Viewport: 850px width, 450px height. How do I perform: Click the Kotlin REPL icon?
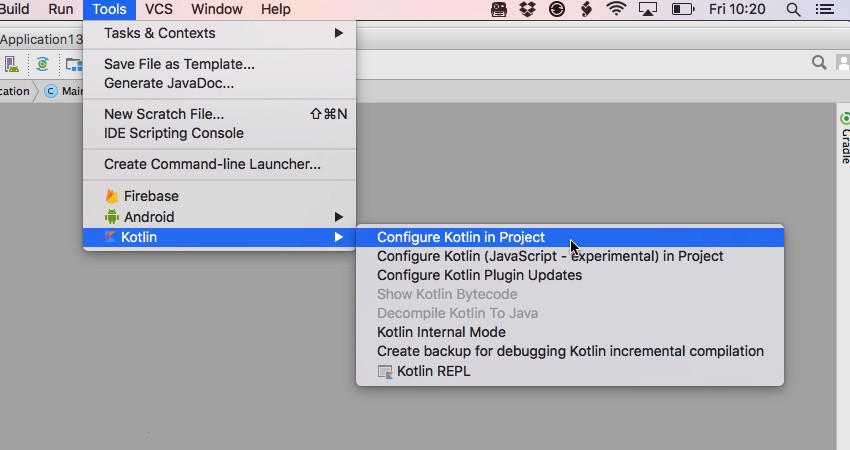(385, 372)
